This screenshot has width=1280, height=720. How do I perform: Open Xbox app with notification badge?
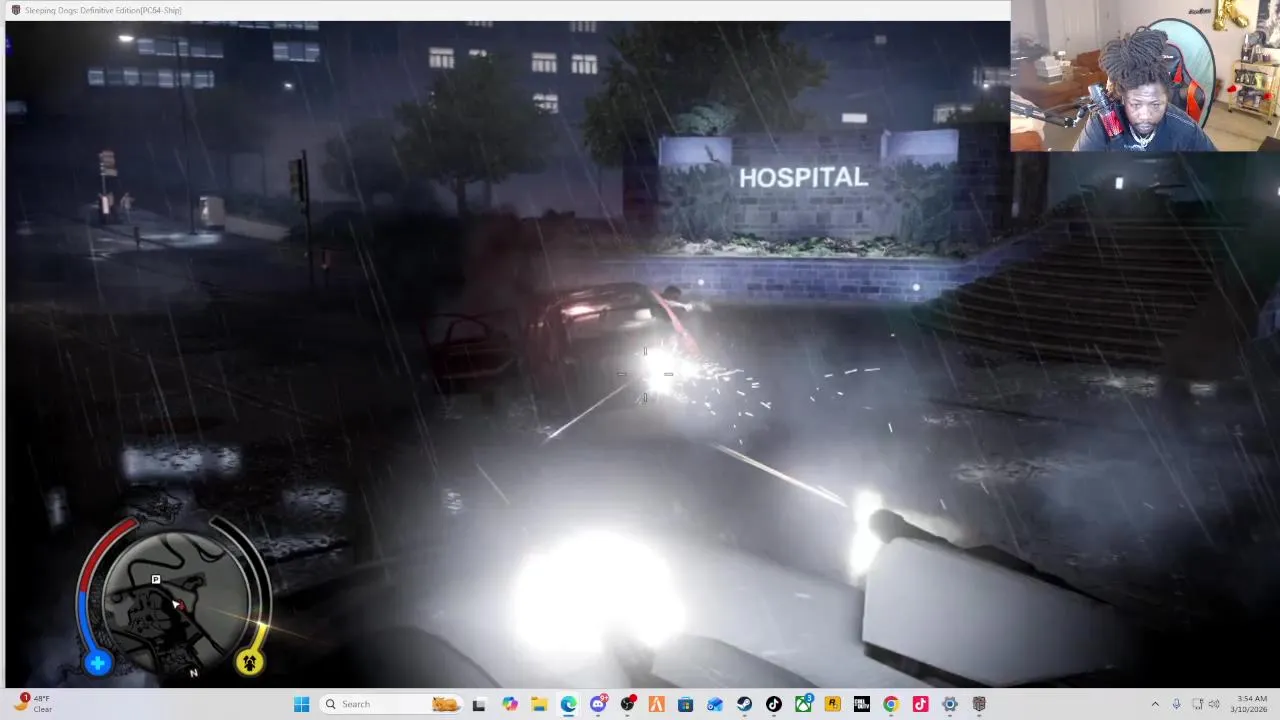(x=803, y=704)
